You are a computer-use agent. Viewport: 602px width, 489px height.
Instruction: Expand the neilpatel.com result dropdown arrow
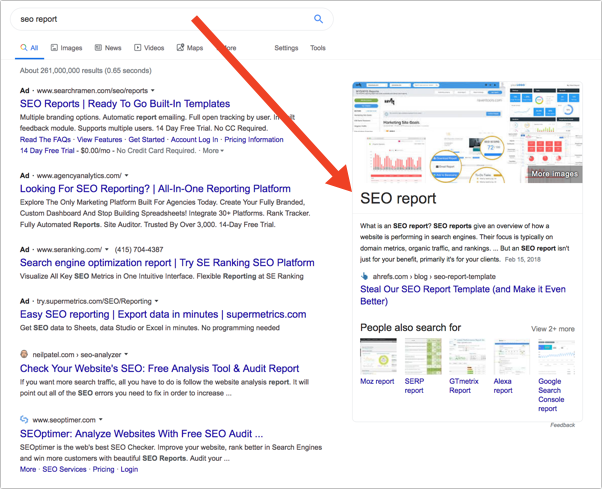(x=126, y=354)
